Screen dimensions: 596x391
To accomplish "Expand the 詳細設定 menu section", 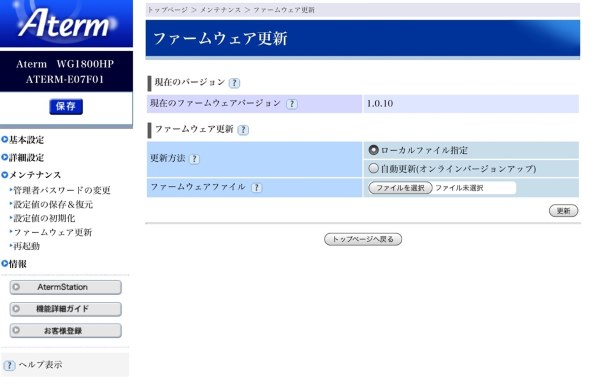I will tap(23, 157).
